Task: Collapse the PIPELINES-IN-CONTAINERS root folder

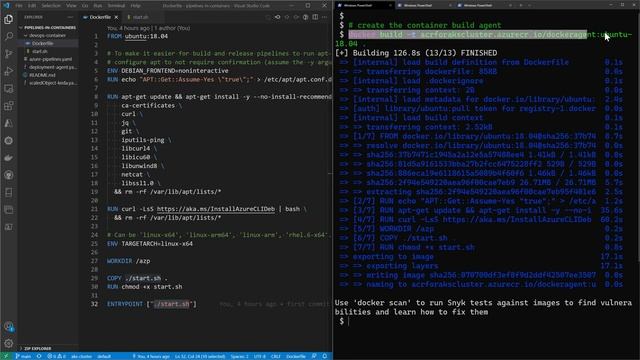Action: 48,27
